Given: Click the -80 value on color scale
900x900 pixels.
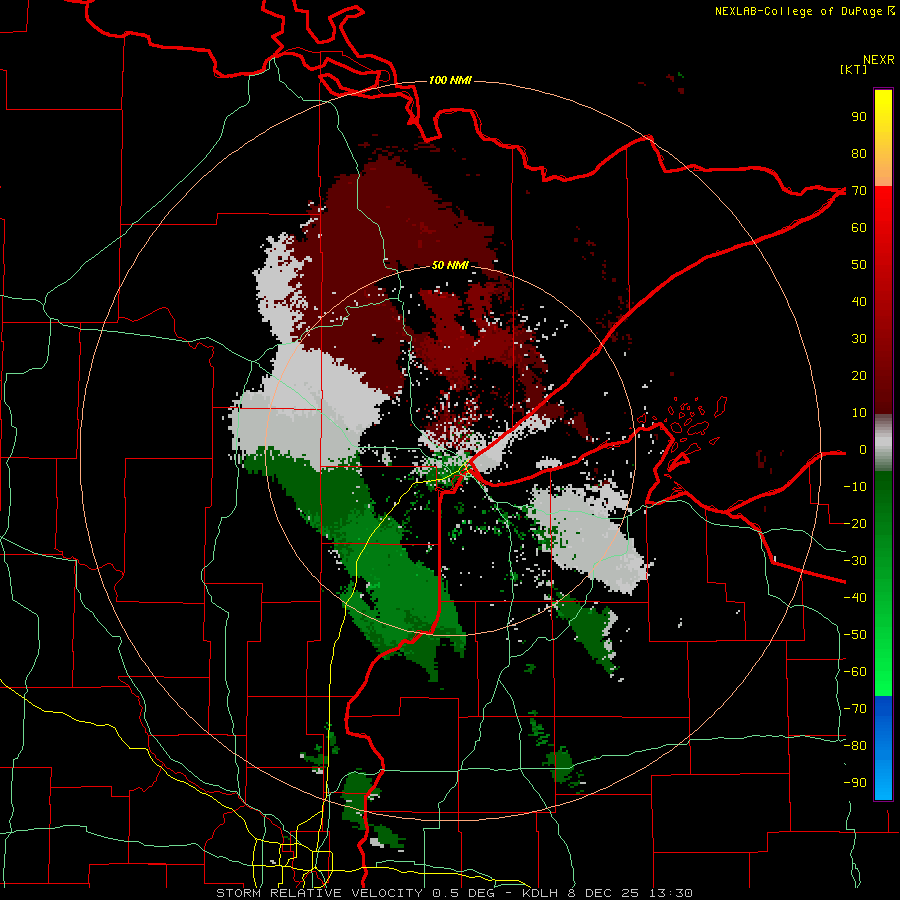Looking at the screenshot, I should pyautogui.click(x=855, y=746).
